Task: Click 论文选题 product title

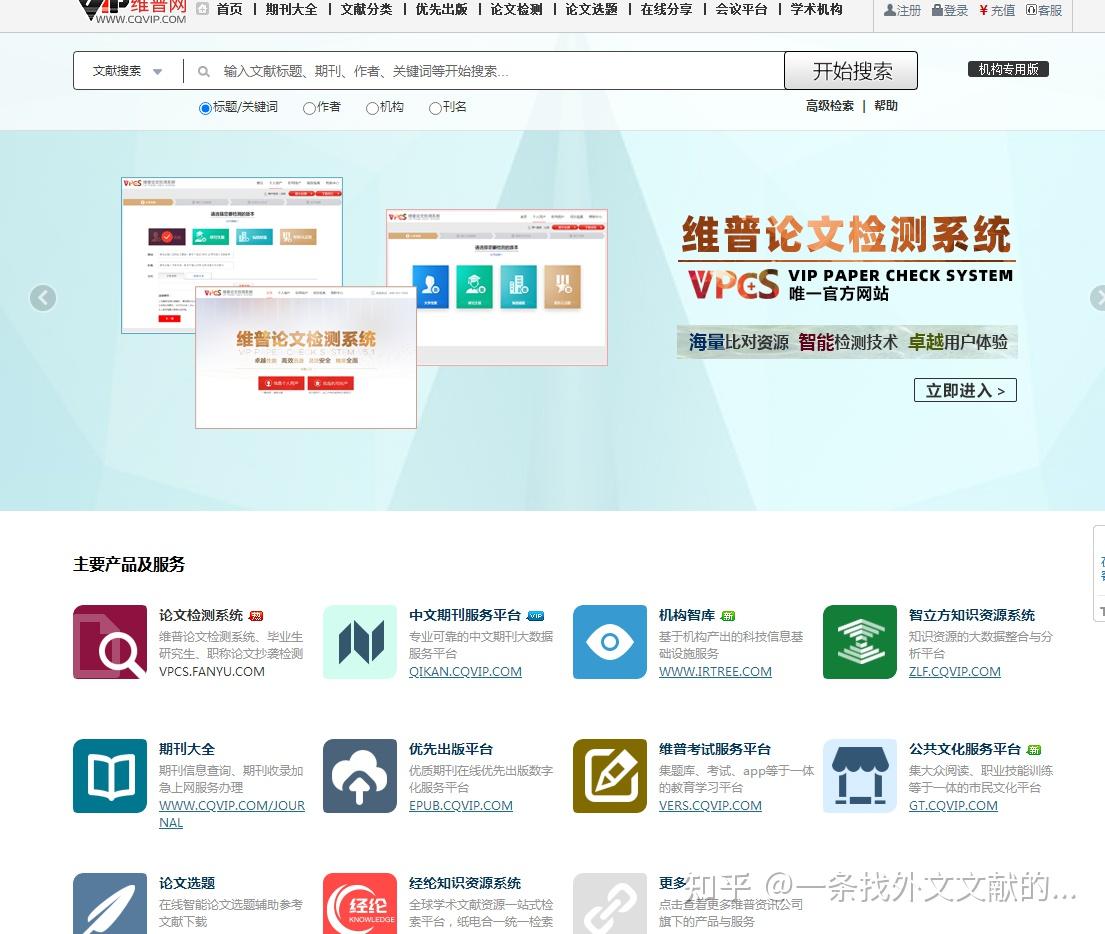Action: pos(187,883)
